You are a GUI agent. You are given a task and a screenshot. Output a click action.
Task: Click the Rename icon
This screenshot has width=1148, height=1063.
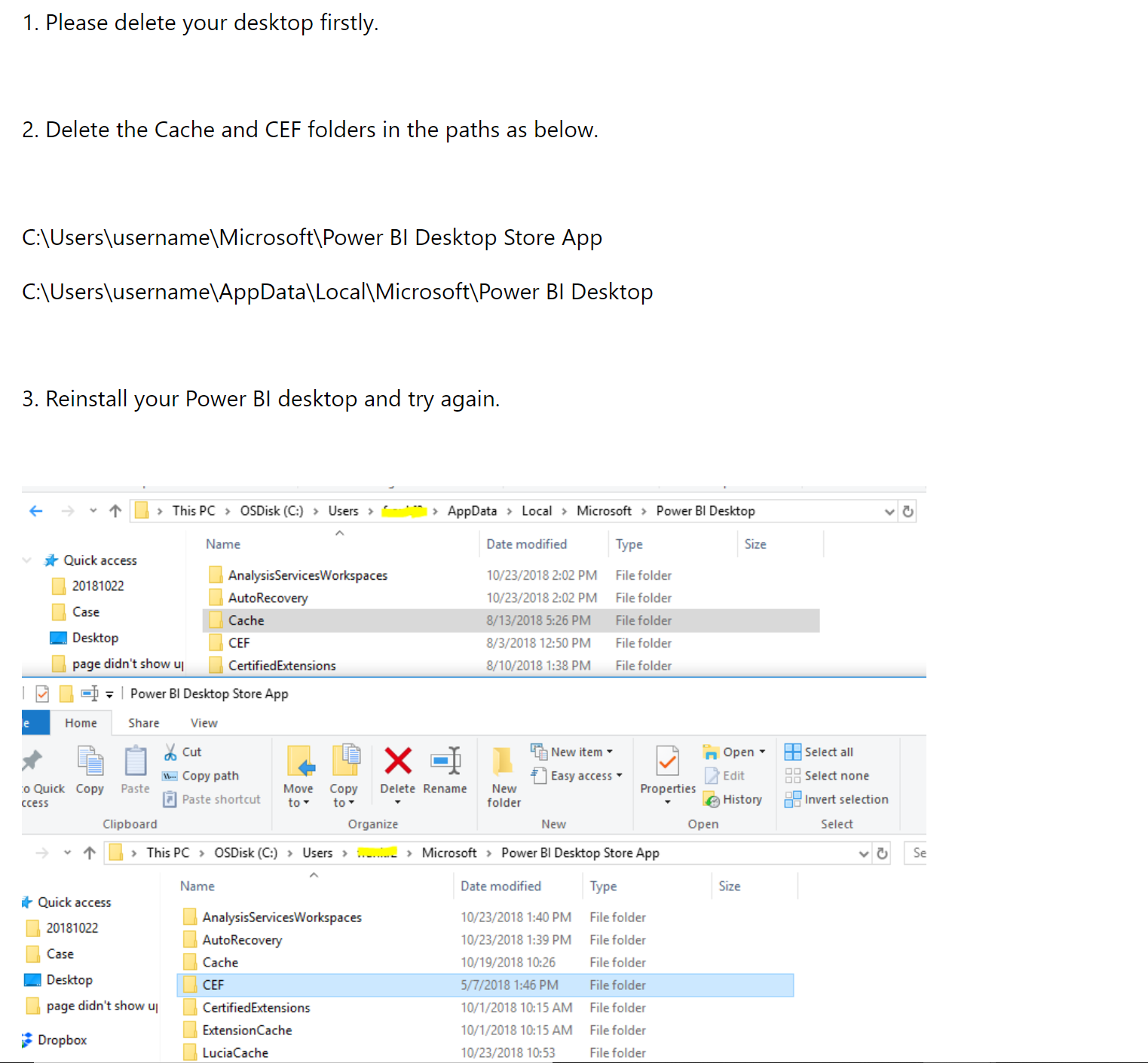click(445, 761)
